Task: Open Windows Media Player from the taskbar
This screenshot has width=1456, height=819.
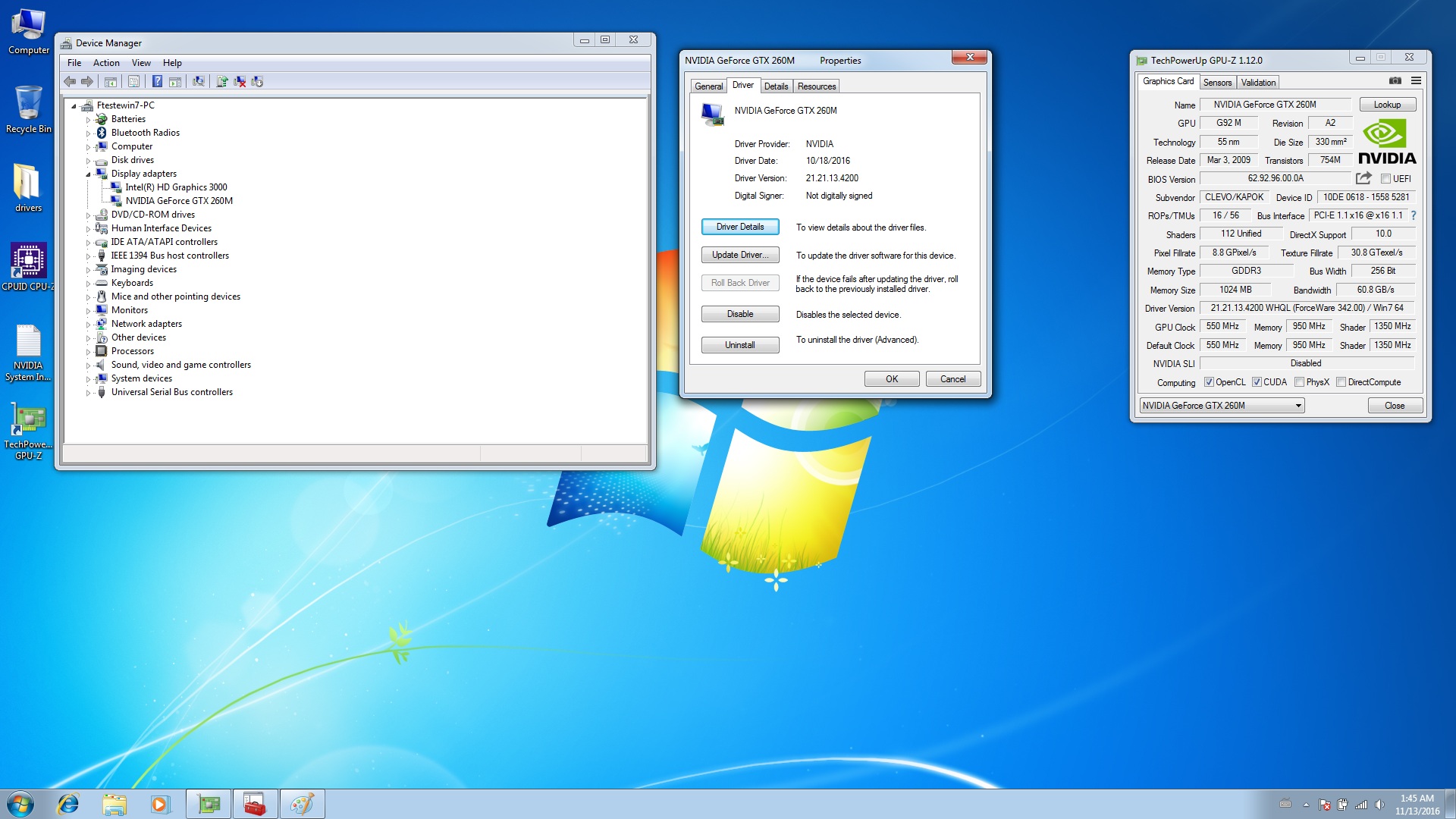Action: (x=159, y=804)
